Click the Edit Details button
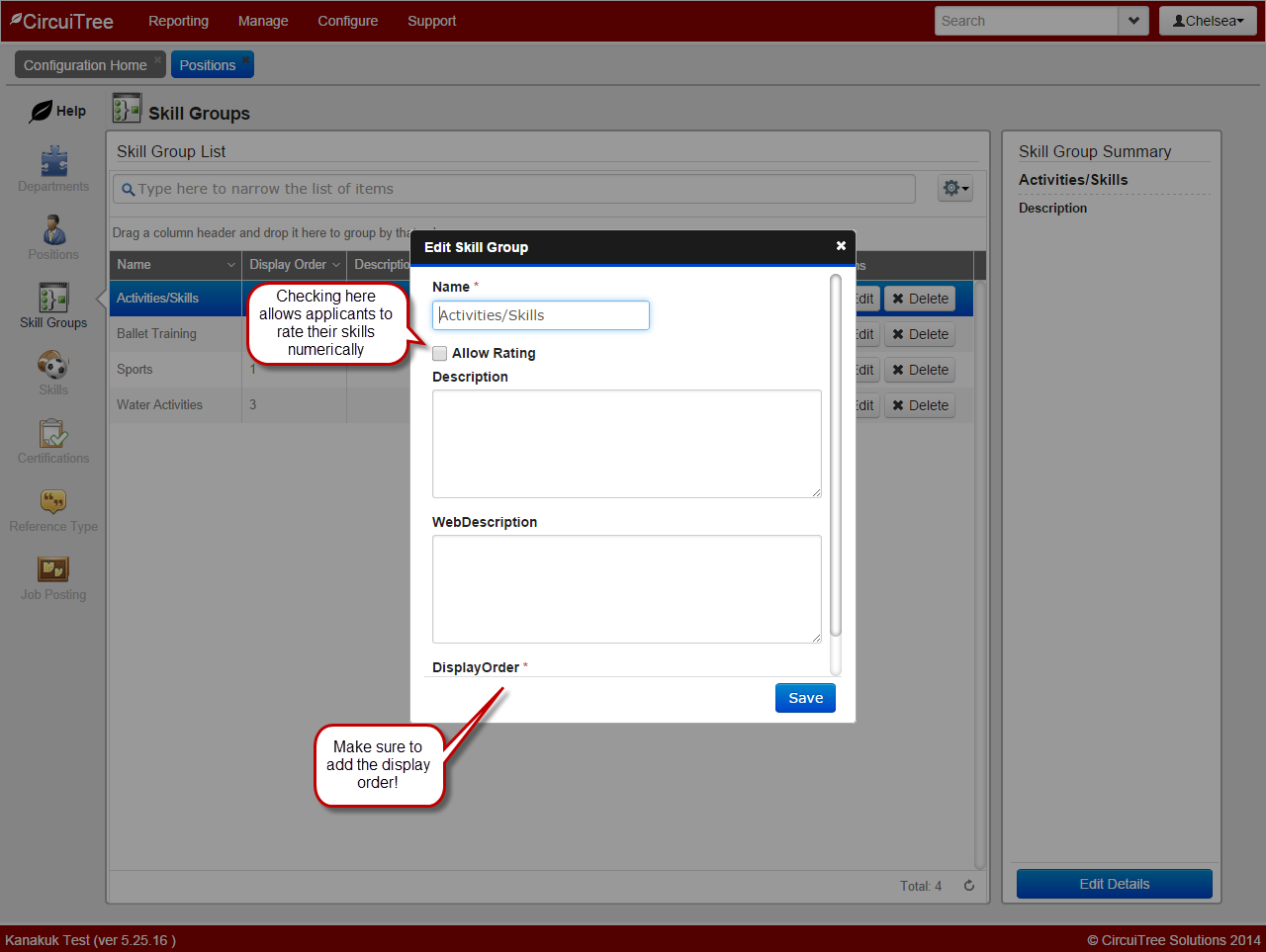The width and height of the screenshot is (1266, 952). tap(1114, 884)
